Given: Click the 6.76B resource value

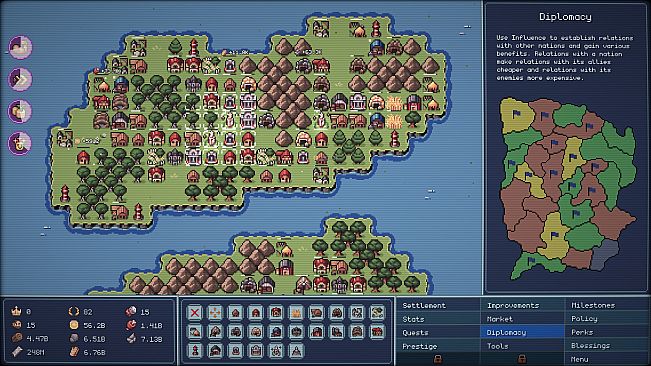Looking at the screenshot, I should click(94, 352).
